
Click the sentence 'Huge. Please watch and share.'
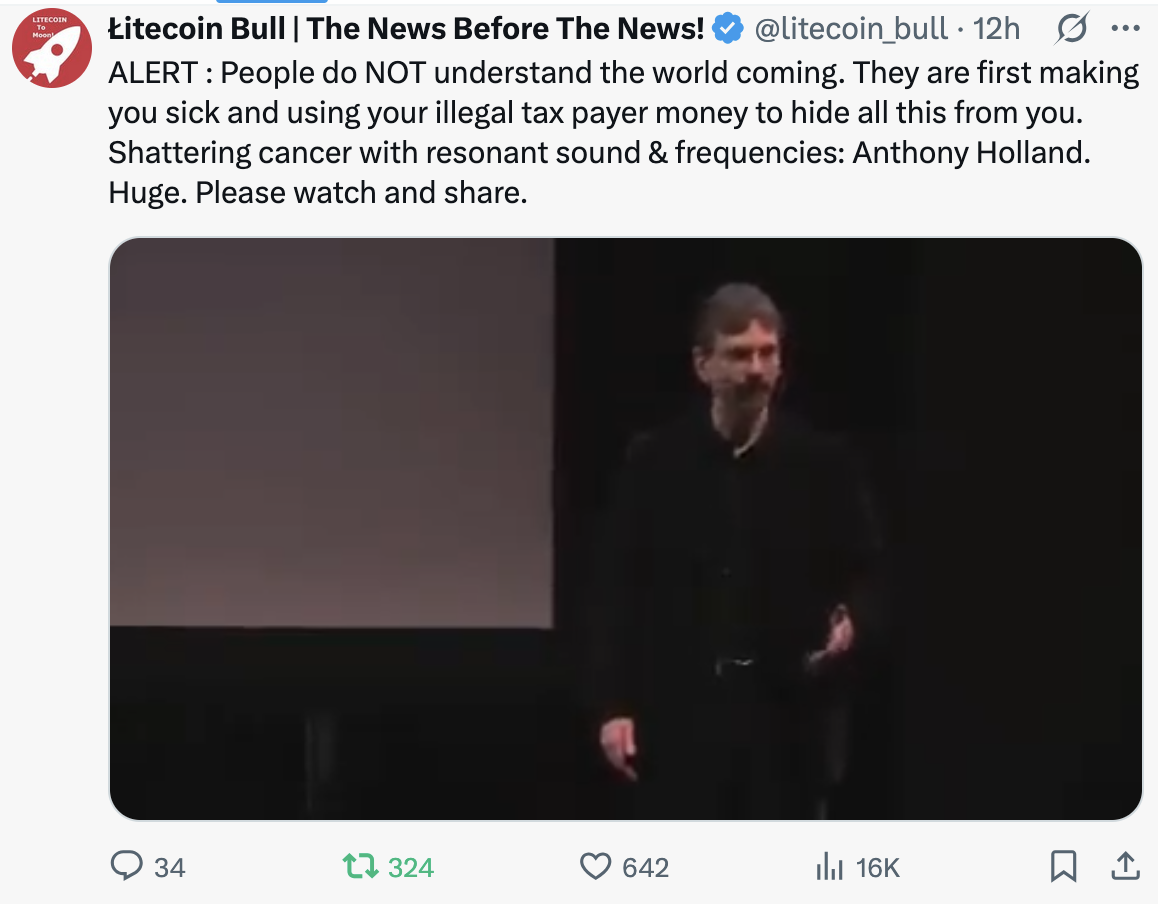[x=318, y=193]
